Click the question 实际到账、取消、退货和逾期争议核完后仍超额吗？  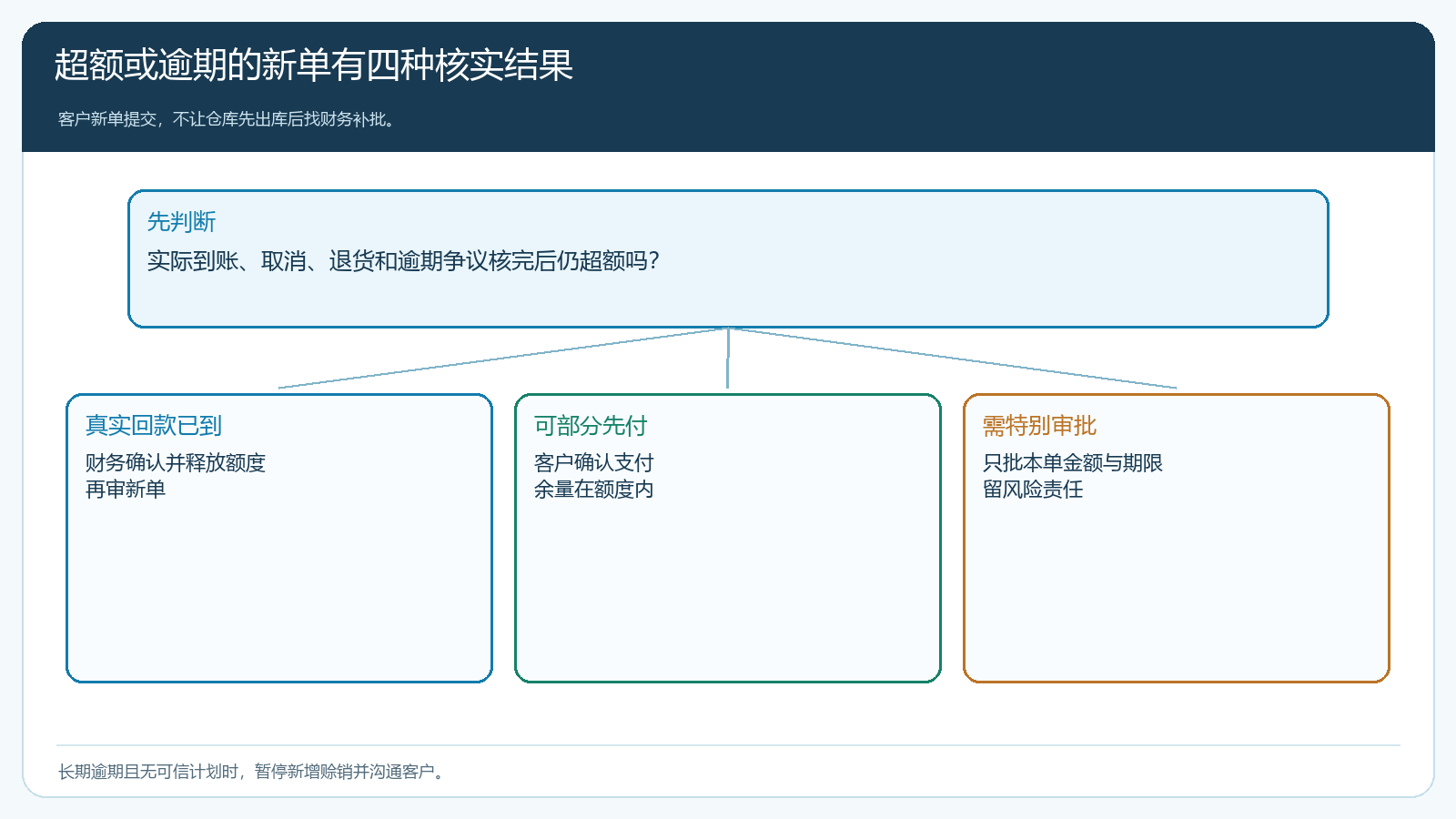tap(403, 261)
